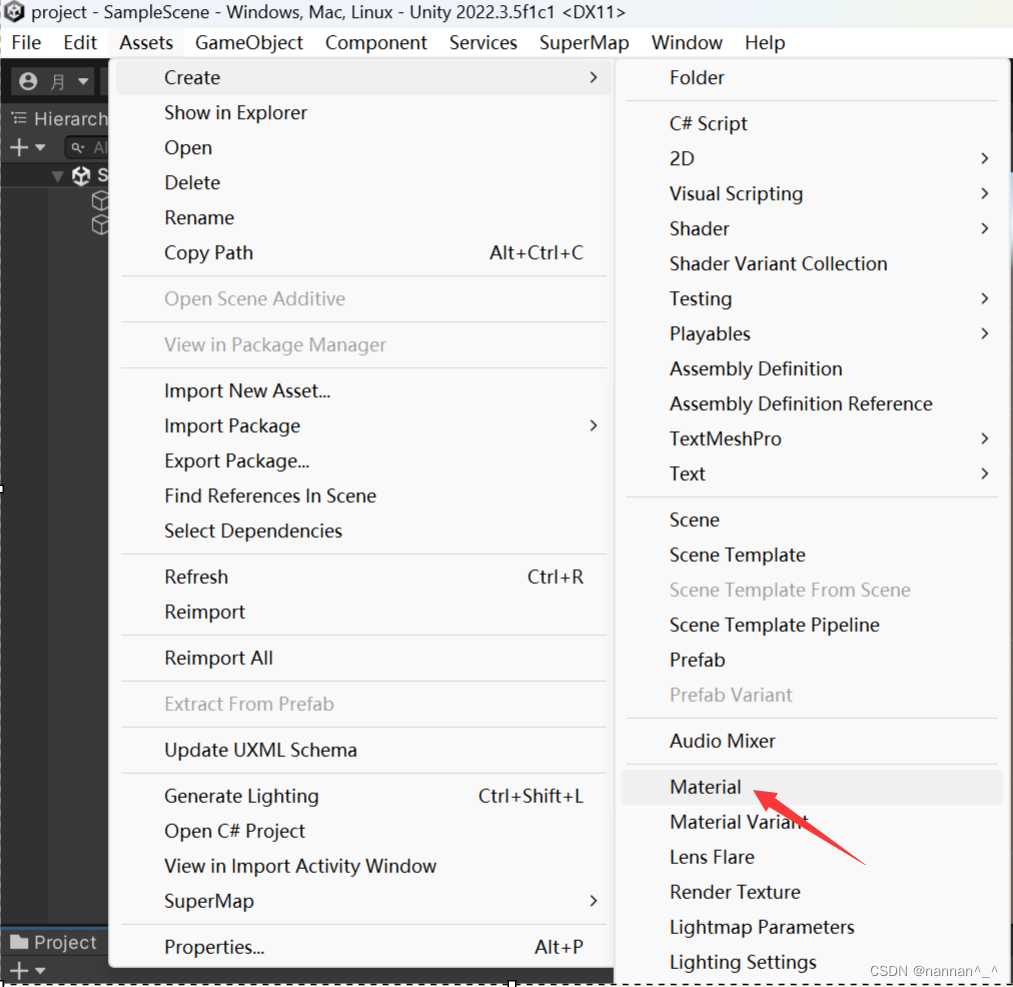Viewport: 1013px width, 987px height.
Task: Select the Open menu entry
Action: tap(364, 147)
